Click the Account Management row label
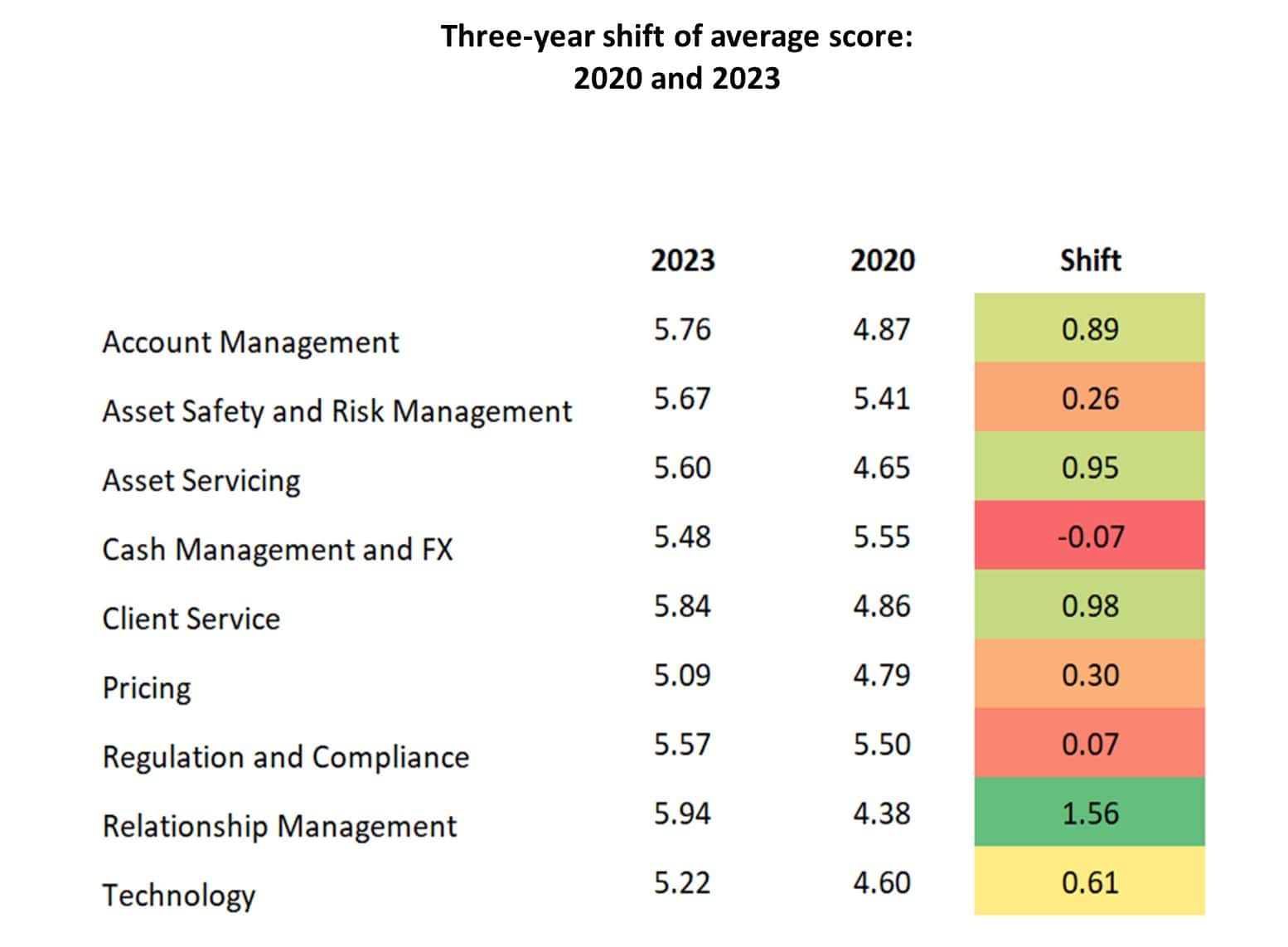This screenshot has height=947, width=1288. tap(250, 342)
